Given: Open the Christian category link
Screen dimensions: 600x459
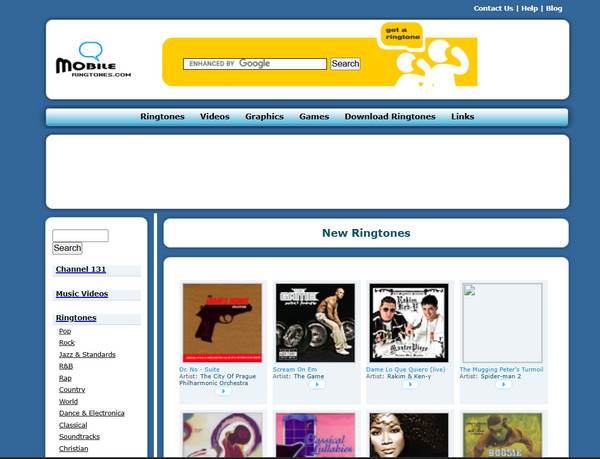Looking at the screenshot, I should coord(73,449).
